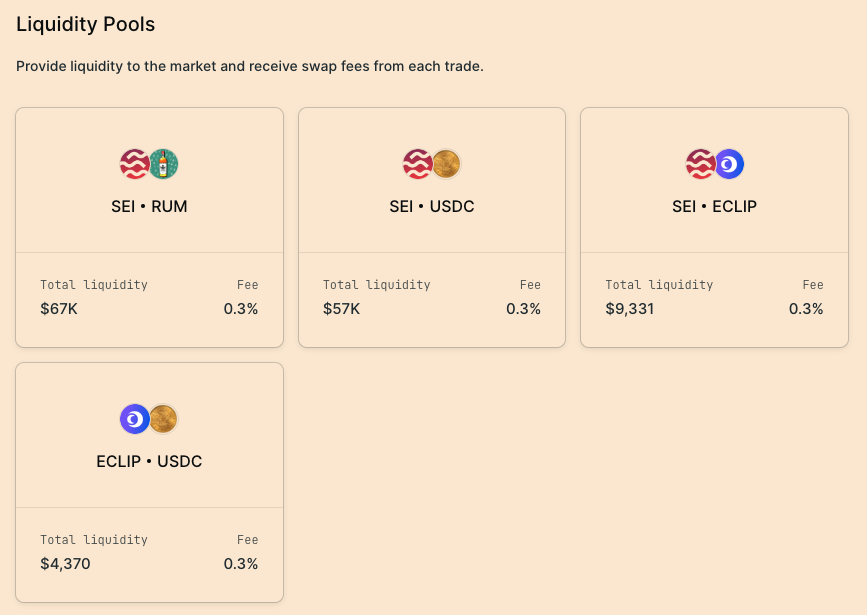Click SEI token icon in SEI • RUM pool

(x=134, y=164)
